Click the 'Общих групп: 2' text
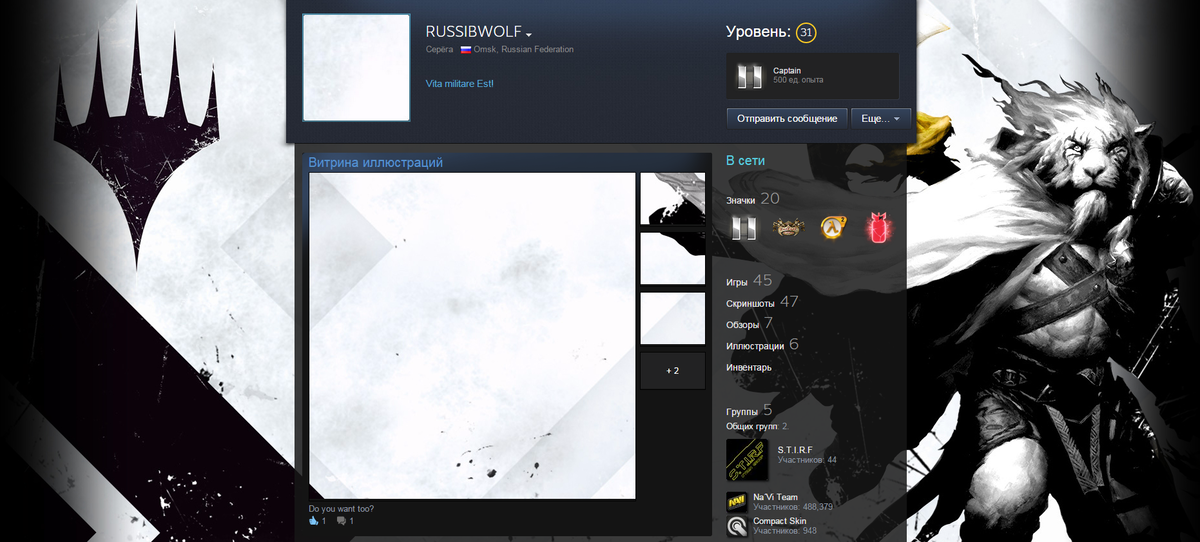 coord(757,426)
